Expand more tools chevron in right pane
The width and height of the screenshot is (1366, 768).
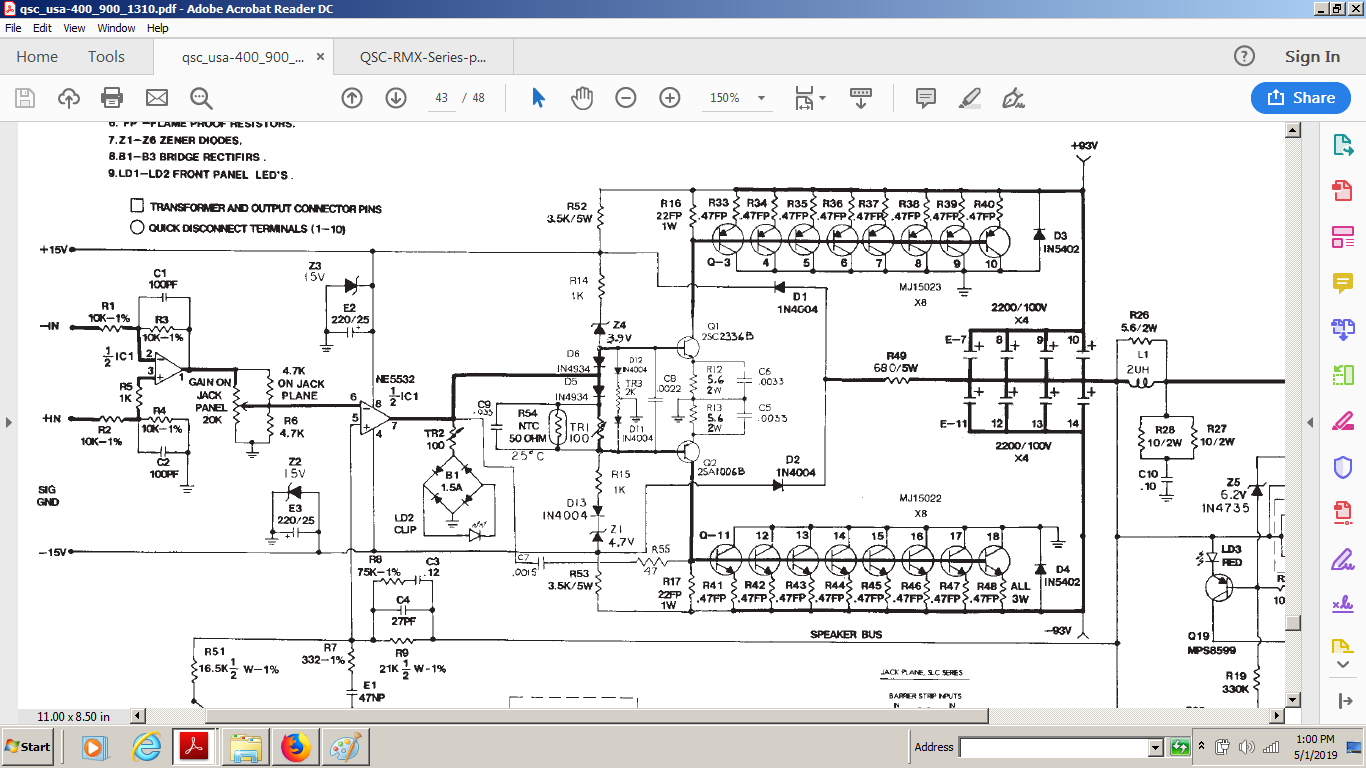coord(1342,665)
